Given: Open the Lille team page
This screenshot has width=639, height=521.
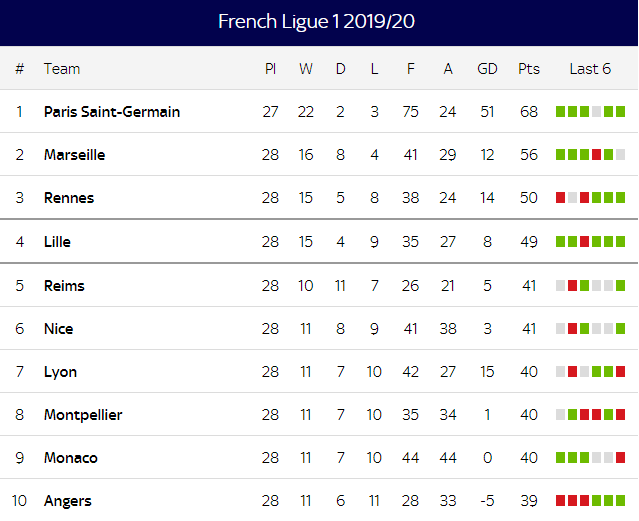Looking at the screenshot, I should pyautogui.click(x=57, y=242).
